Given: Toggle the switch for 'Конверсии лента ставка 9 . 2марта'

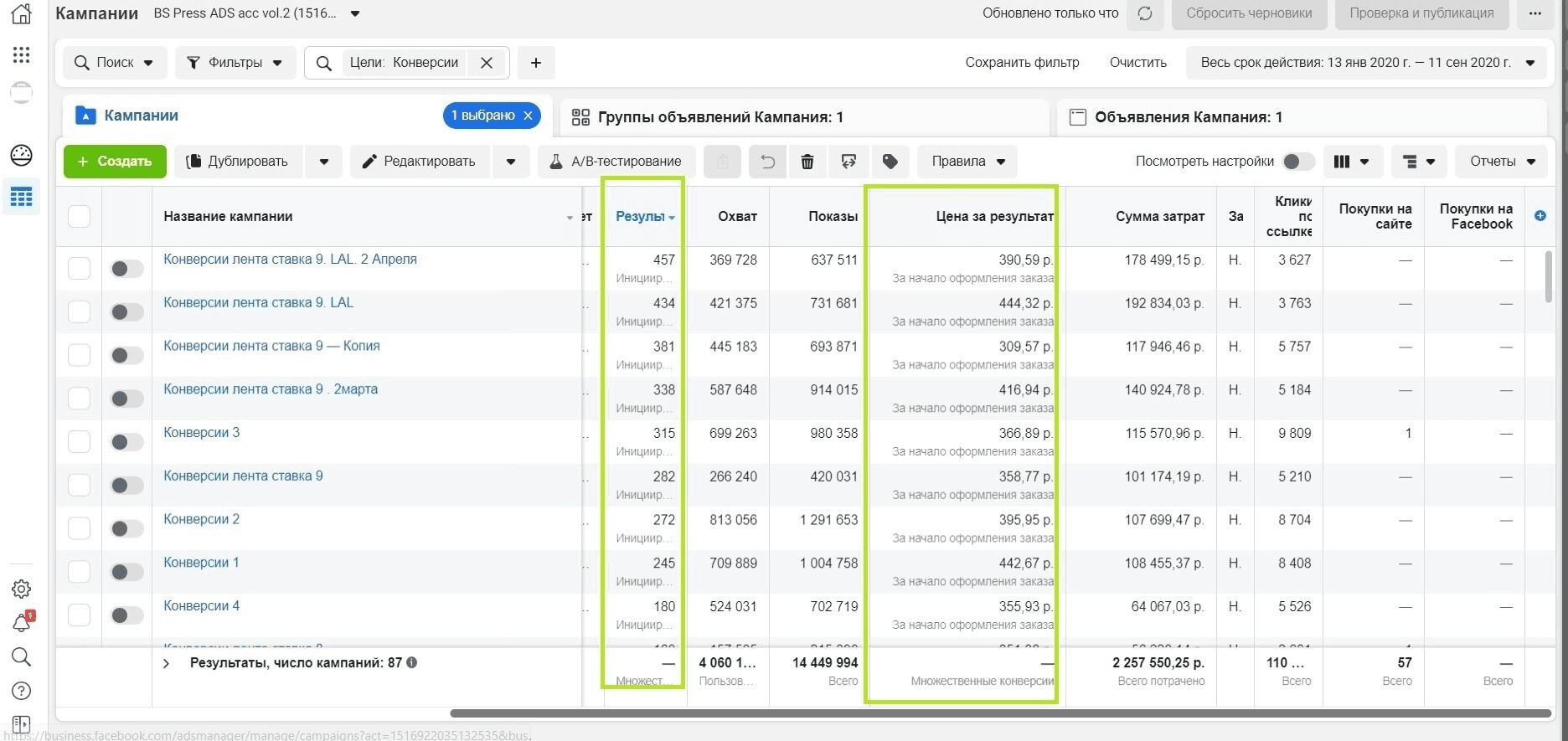Looking at the screenshot, I should pos(126,399).
